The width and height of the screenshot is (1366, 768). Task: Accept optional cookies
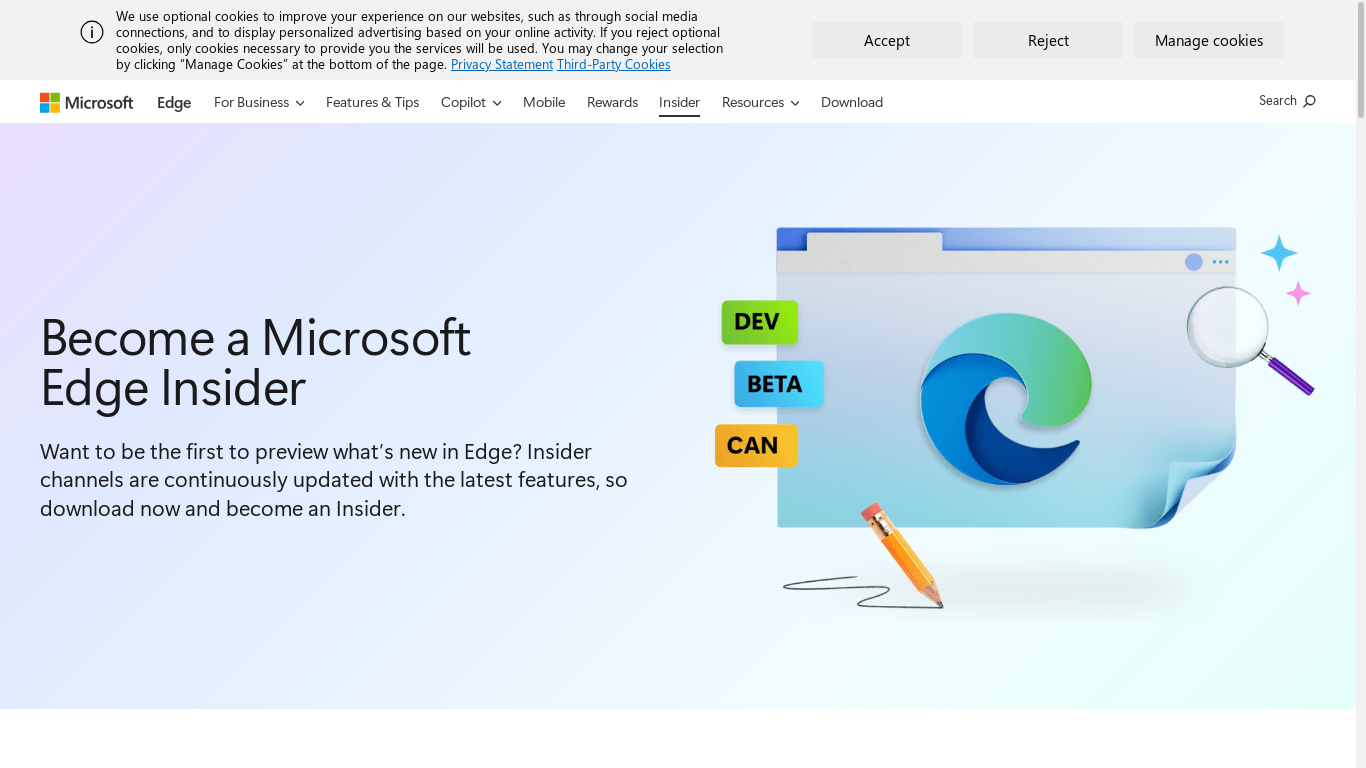click(887, 40)
